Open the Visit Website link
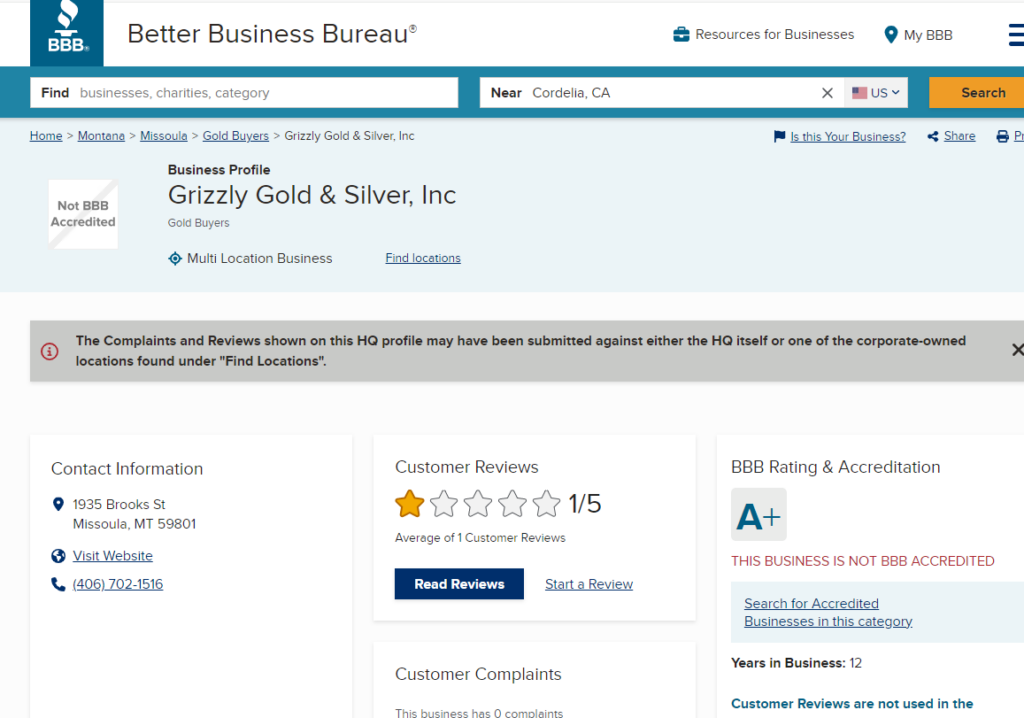The width and height of the screenshot is (1024, 718). [x=113, y=556]
